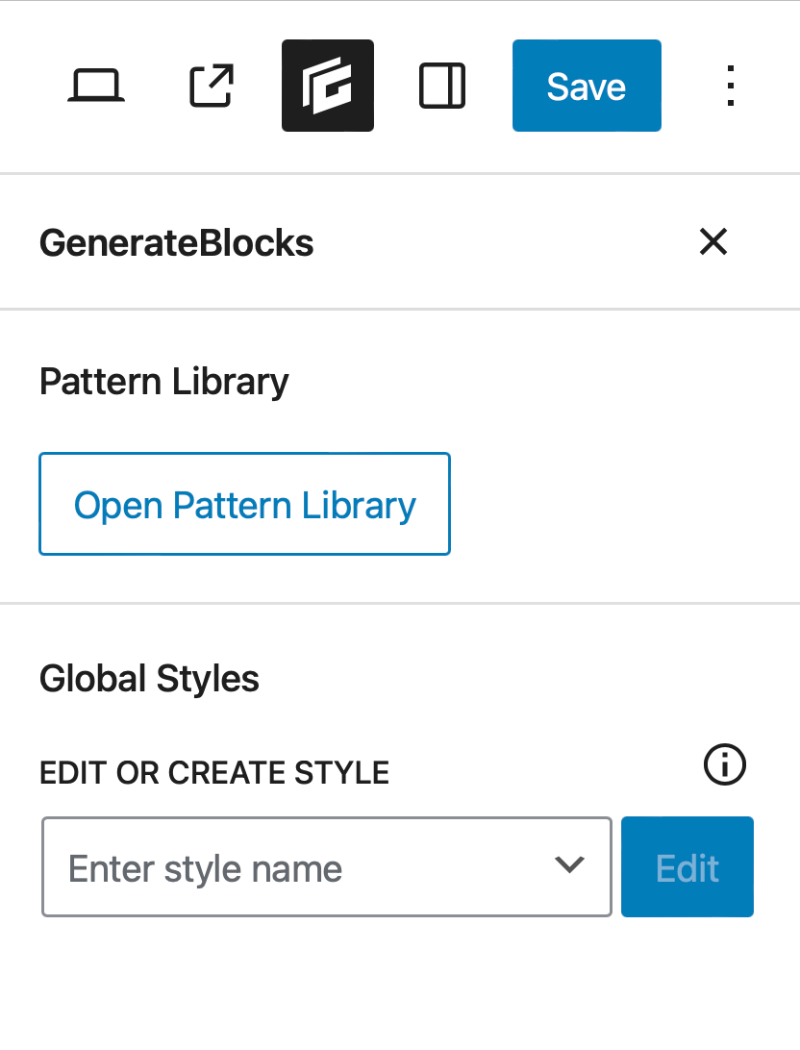800x1050 pixels.
Task: Toggle the block settings sidebar
Action: (442, 86)
